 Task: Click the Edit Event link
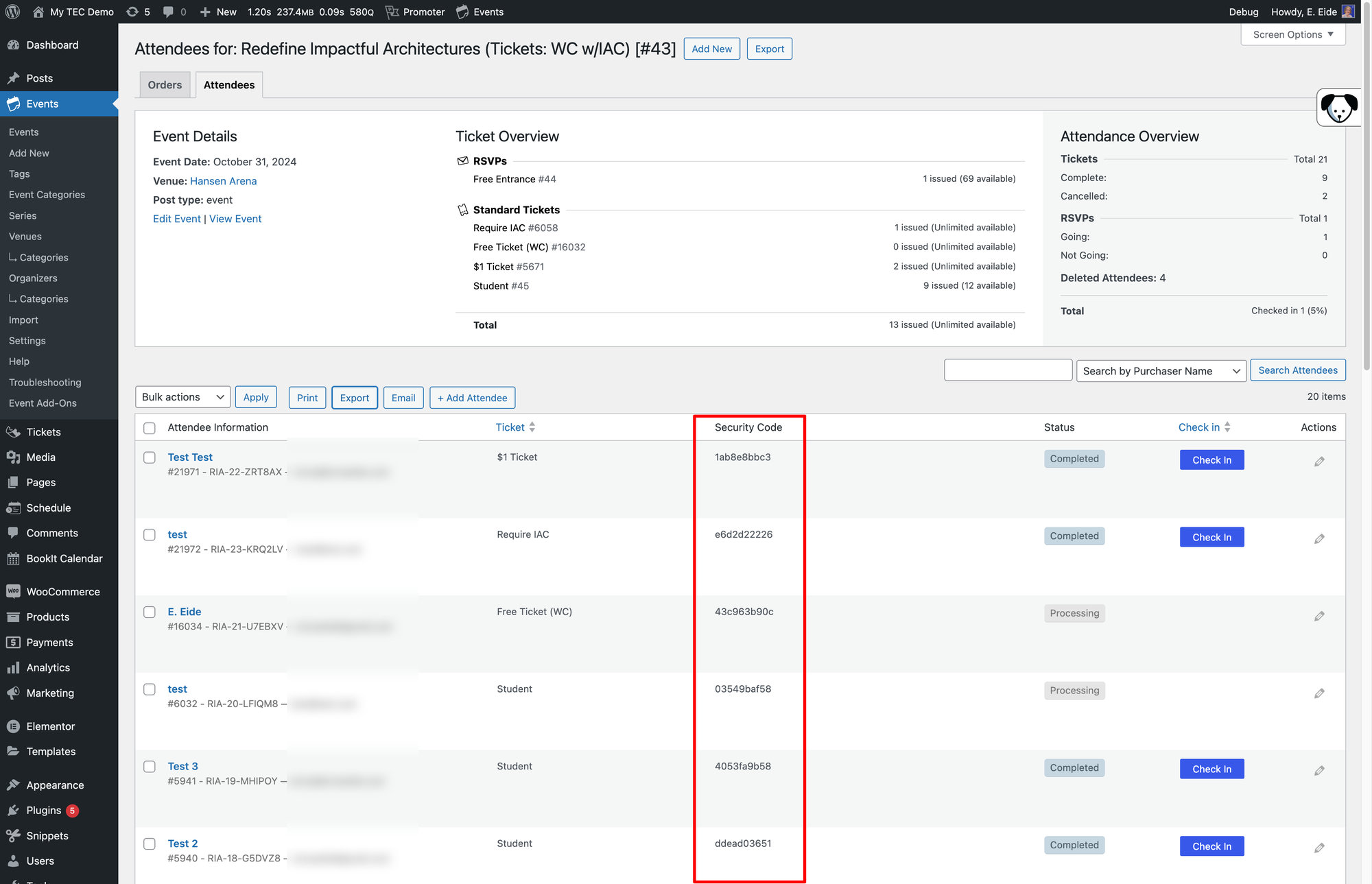(x=177, y=219)
